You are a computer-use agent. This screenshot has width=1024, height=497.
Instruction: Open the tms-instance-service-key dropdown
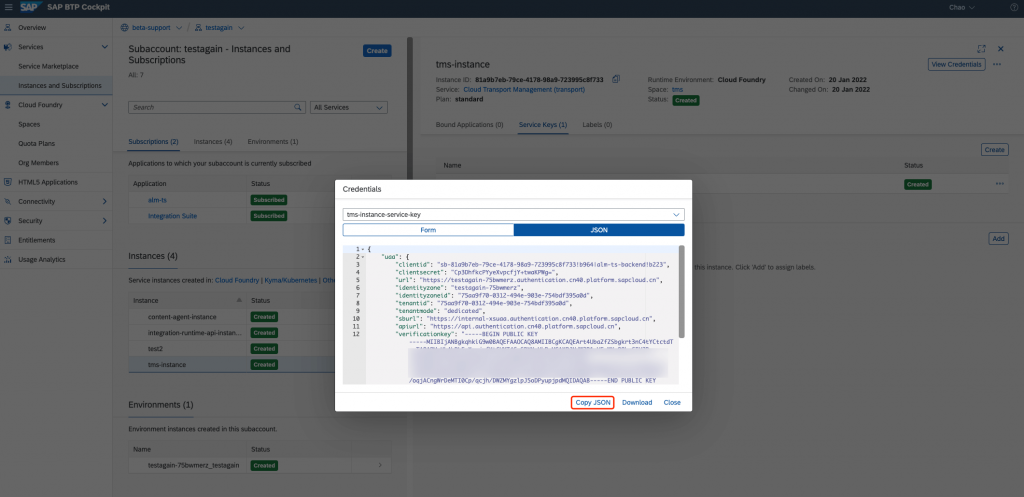(x=513, y=214)
